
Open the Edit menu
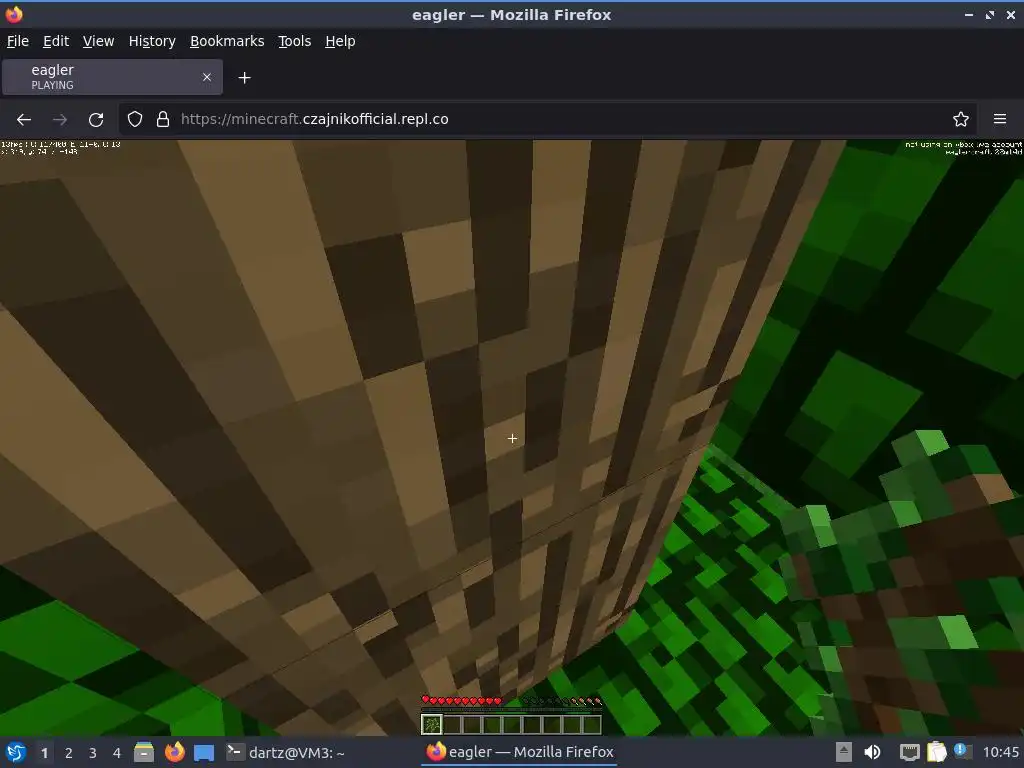coord(56,41)
